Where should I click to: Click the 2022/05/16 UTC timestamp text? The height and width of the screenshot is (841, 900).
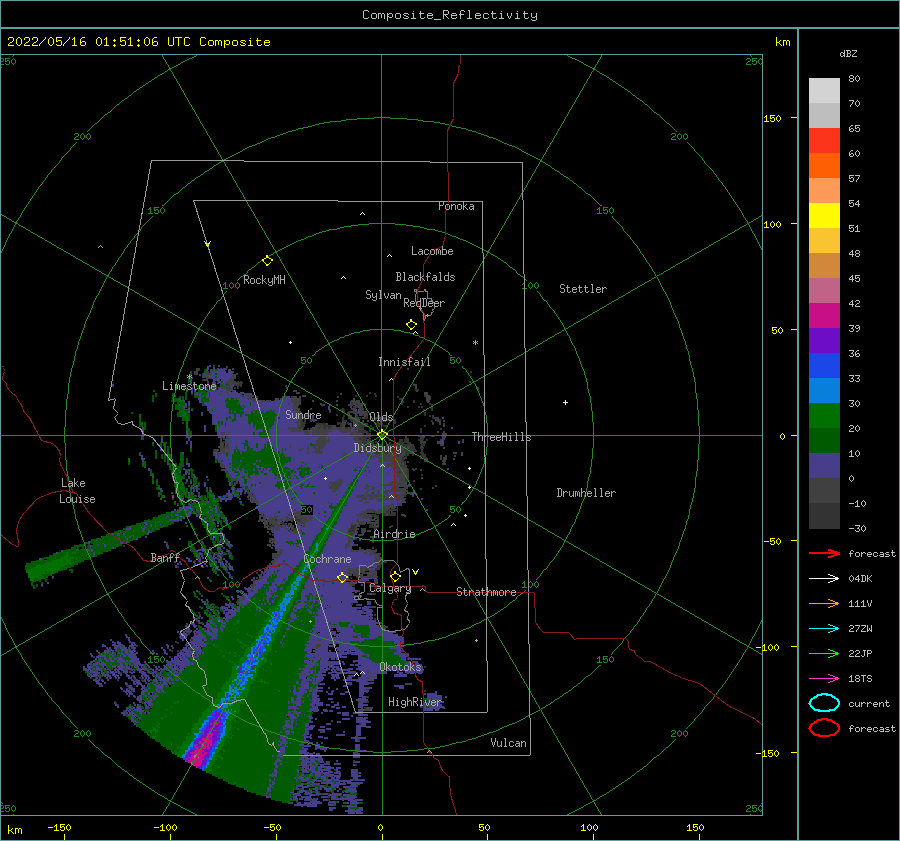tap(138, 42)
